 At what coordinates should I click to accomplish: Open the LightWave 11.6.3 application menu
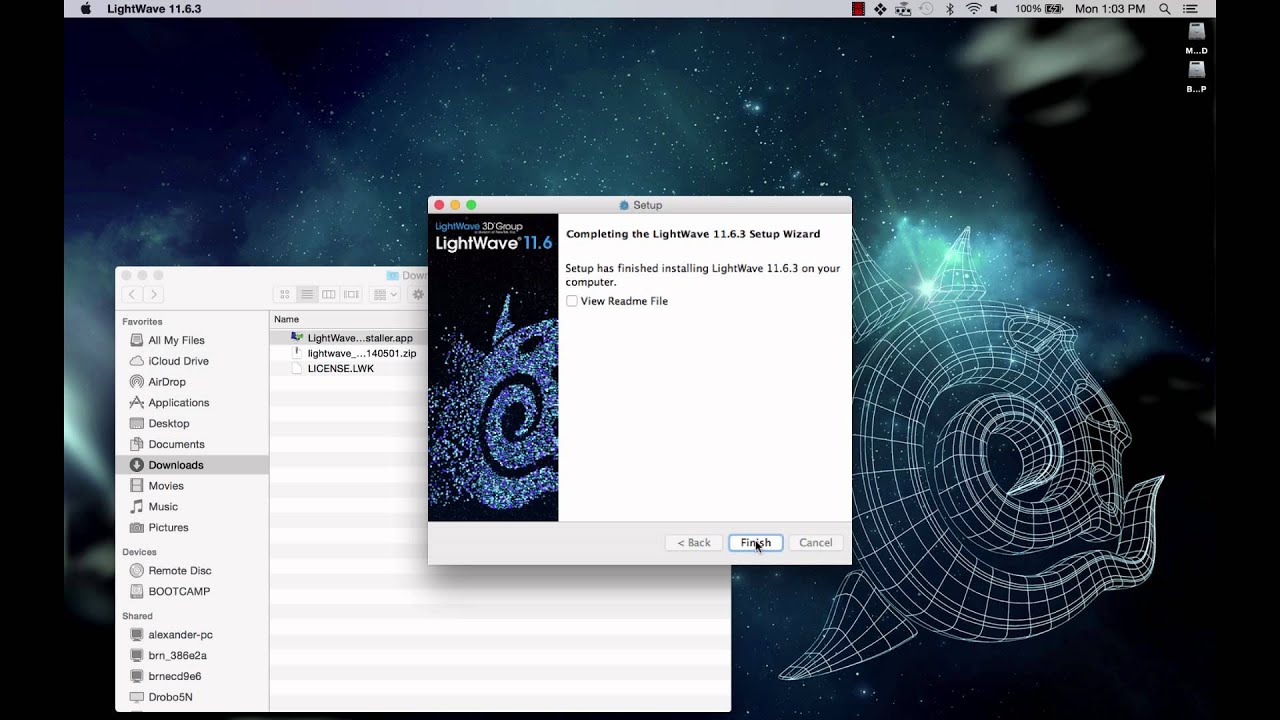[154, 9]
